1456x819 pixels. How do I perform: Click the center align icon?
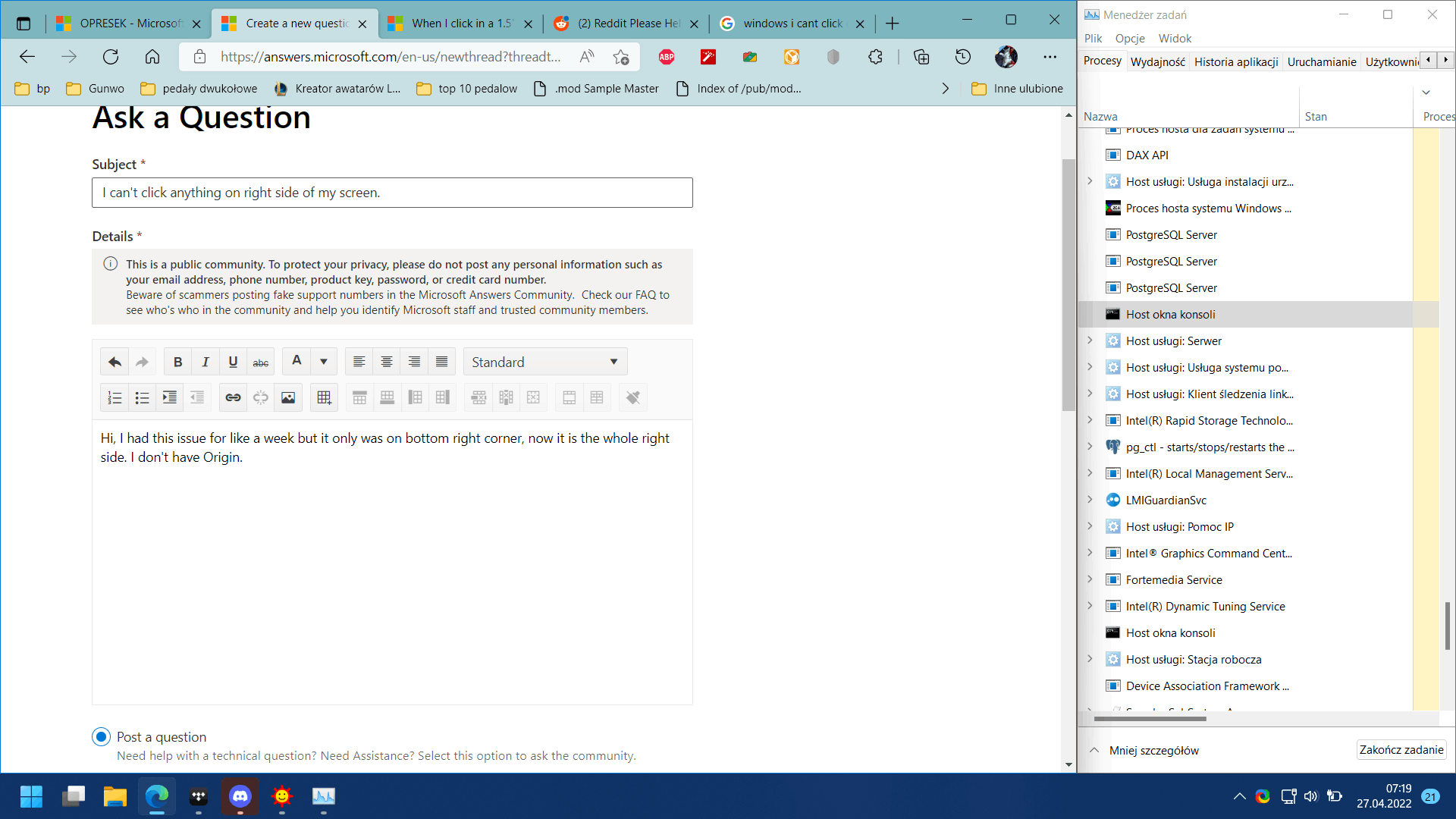[387, 362]
